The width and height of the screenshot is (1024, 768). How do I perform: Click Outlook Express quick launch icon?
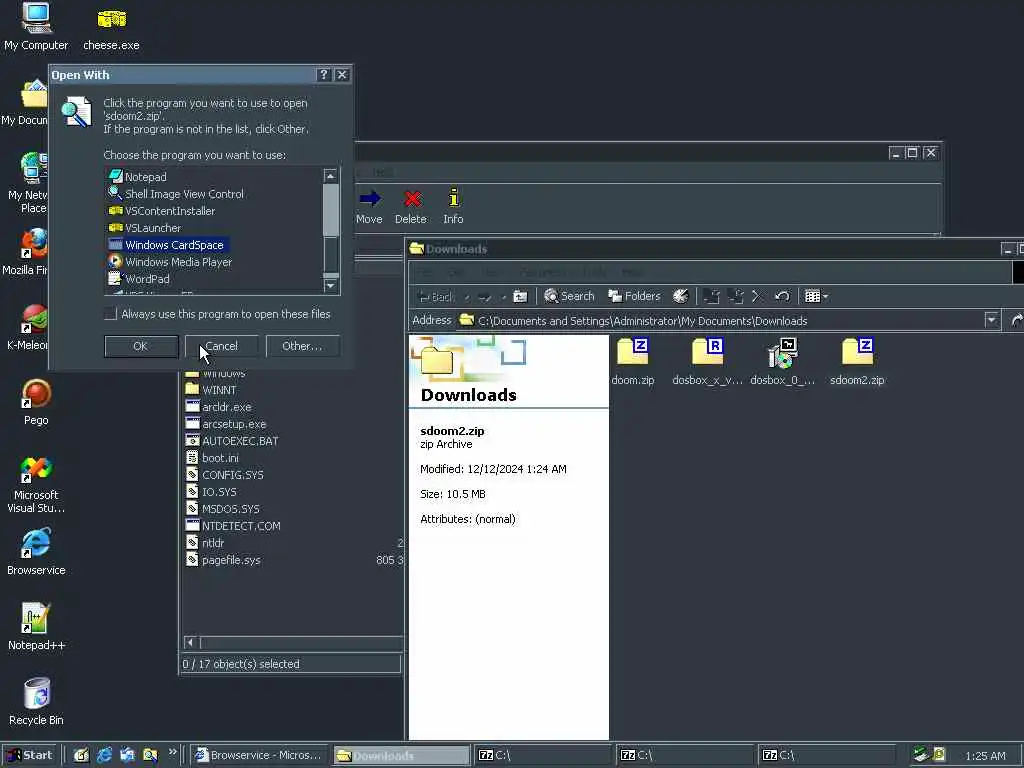(127, 756)
